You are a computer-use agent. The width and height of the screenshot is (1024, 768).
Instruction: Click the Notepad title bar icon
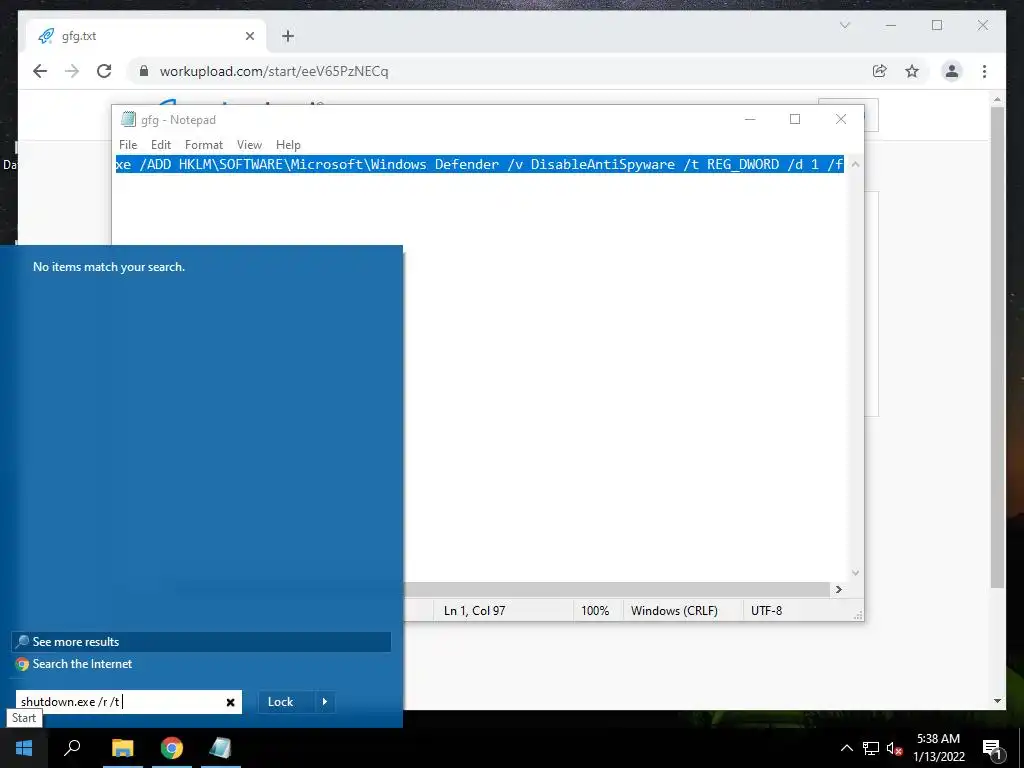pyautogui.click(x=128, y=120)
